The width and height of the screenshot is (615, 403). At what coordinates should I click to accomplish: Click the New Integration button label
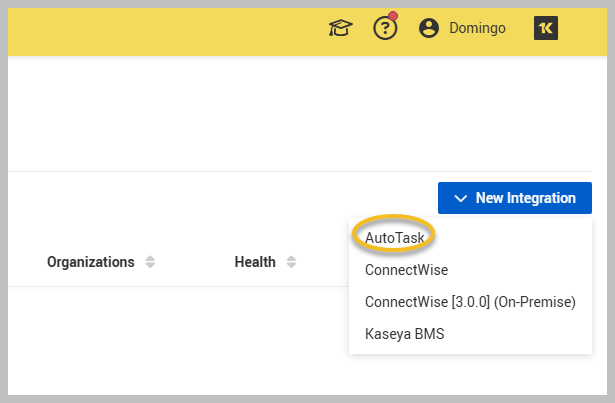(525, 198)
